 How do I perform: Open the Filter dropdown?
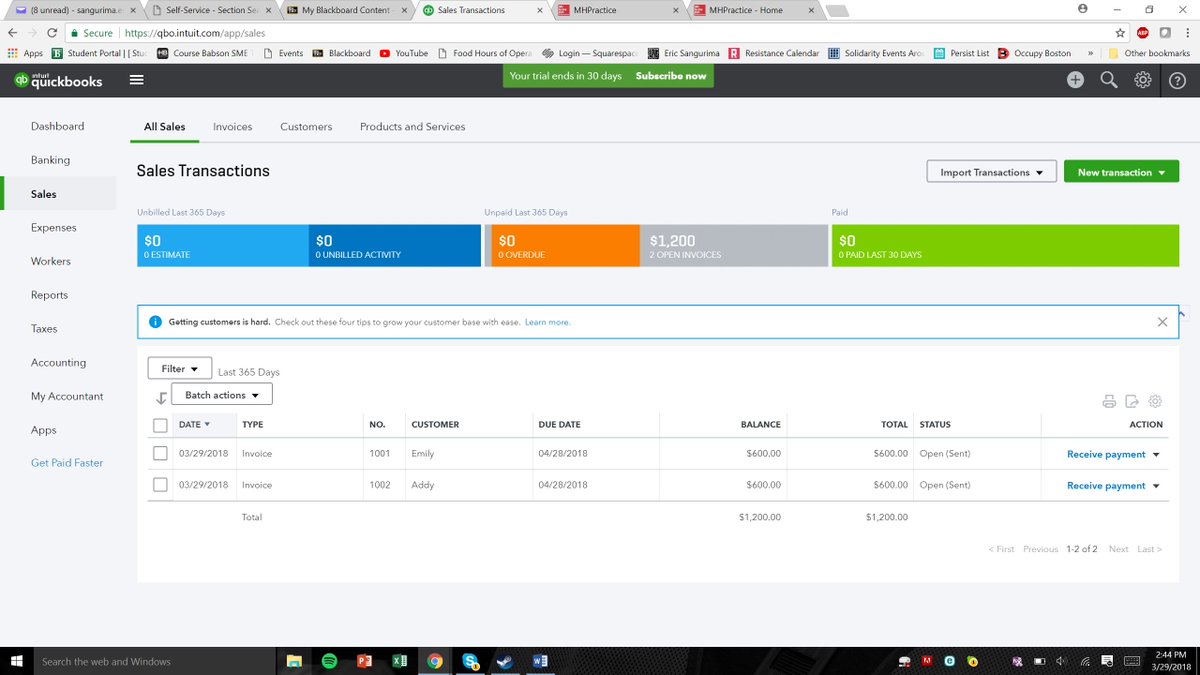179,369
